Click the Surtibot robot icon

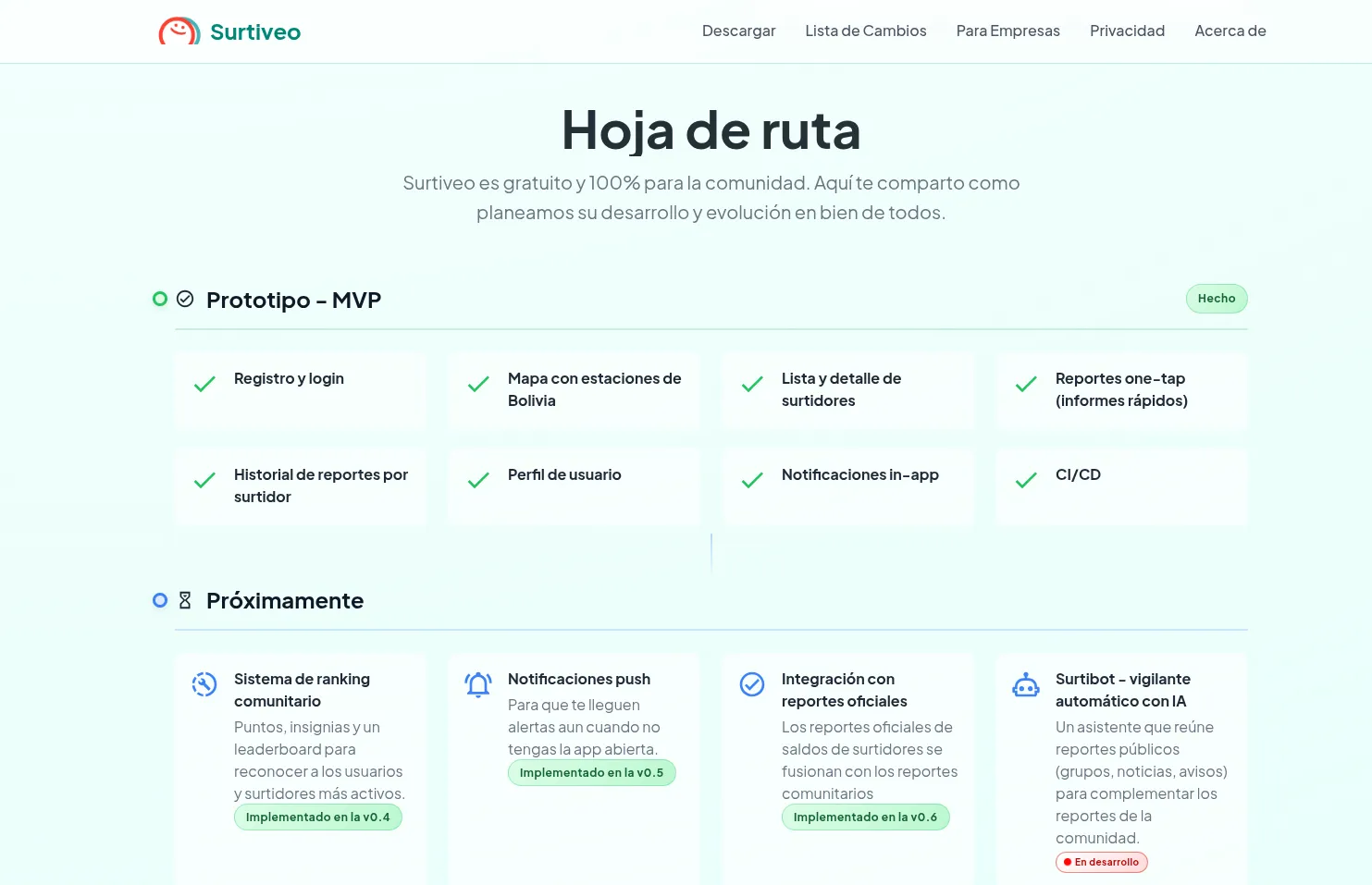point(1026,684)
